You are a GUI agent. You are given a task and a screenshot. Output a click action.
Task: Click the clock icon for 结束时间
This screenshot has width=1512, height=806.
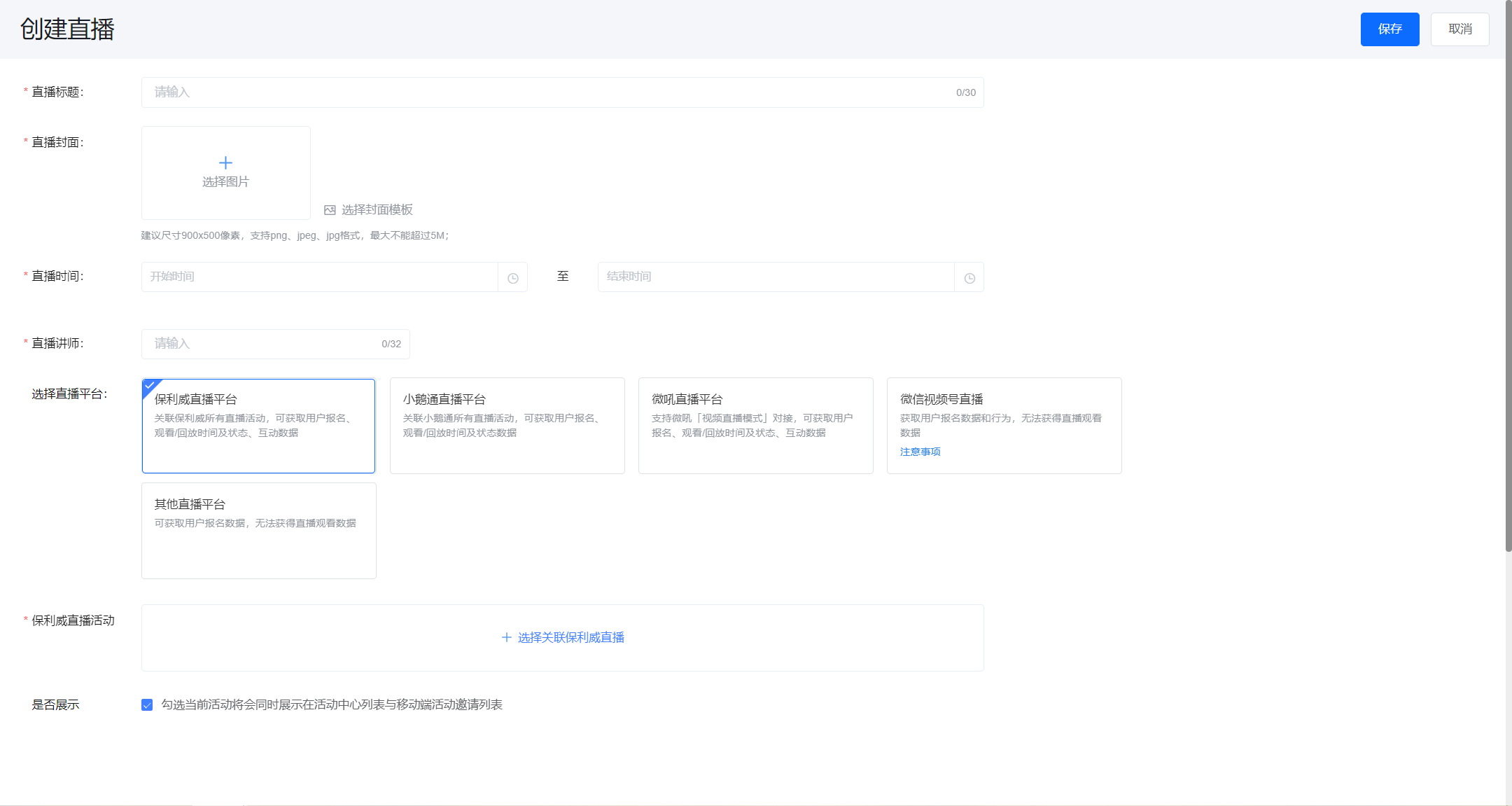click(x=969, y=278)
